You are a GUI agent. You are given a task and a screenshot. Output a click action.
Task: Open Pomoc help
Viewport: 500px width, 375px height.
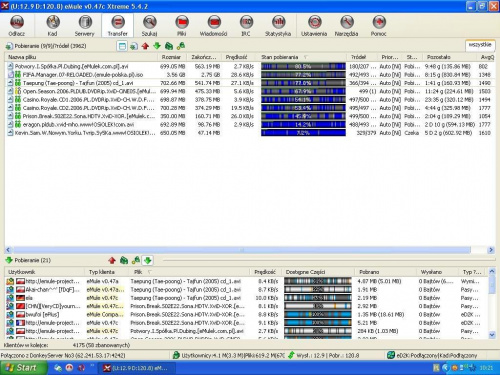click(379, 26)
